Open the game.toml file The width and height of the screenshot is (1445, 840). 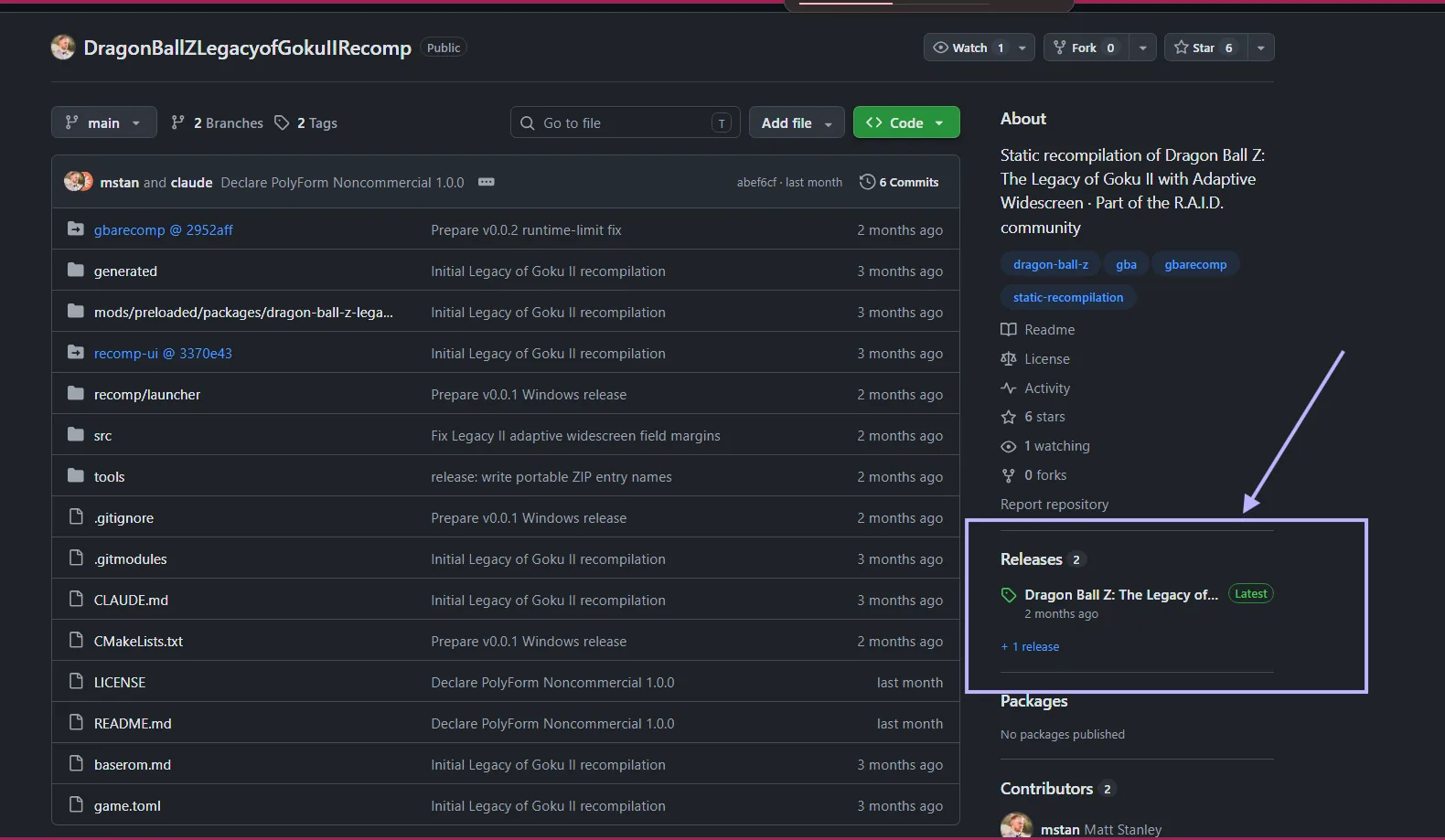[127, 805]
